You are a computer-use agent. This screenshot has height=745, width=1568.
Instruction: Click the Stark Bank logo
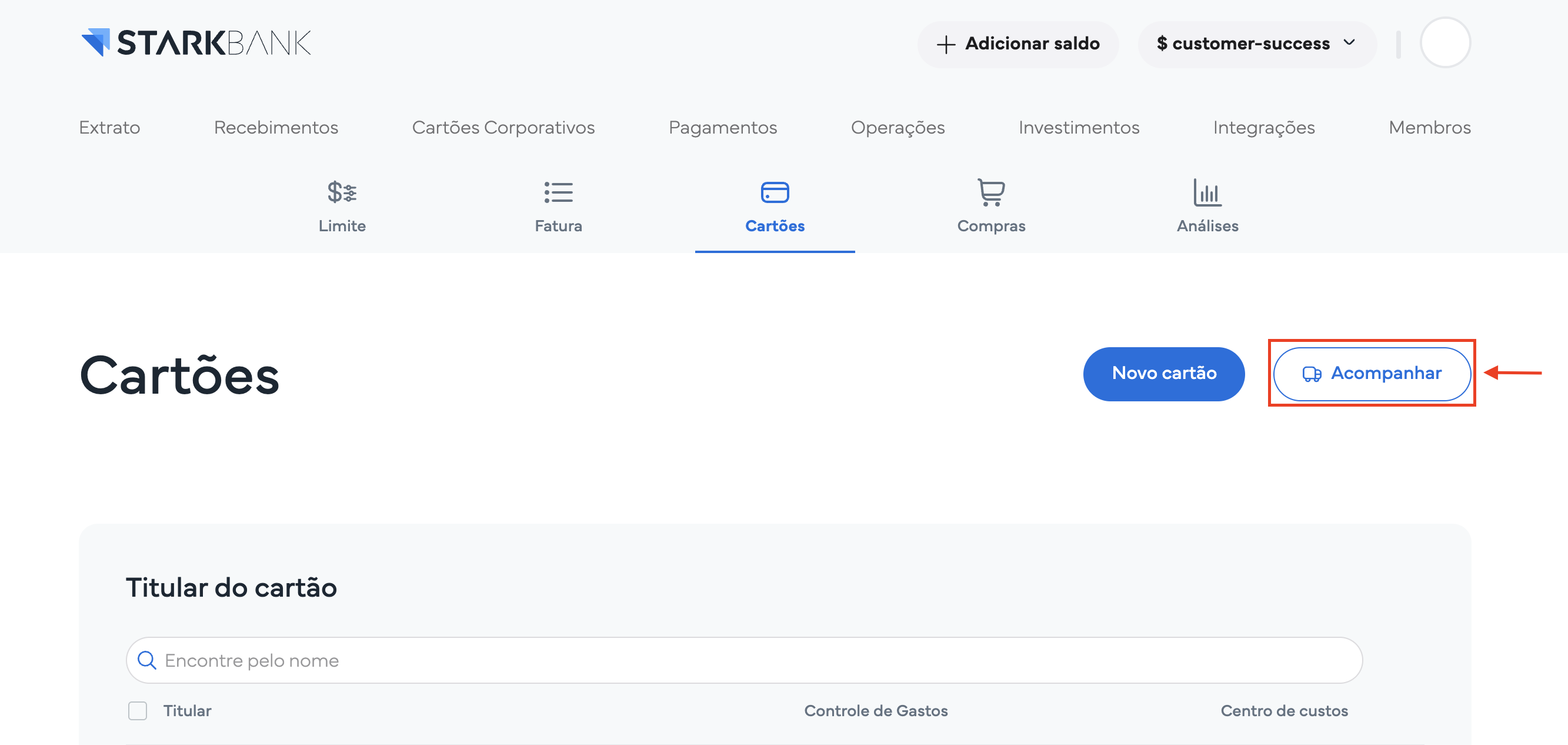196,42
